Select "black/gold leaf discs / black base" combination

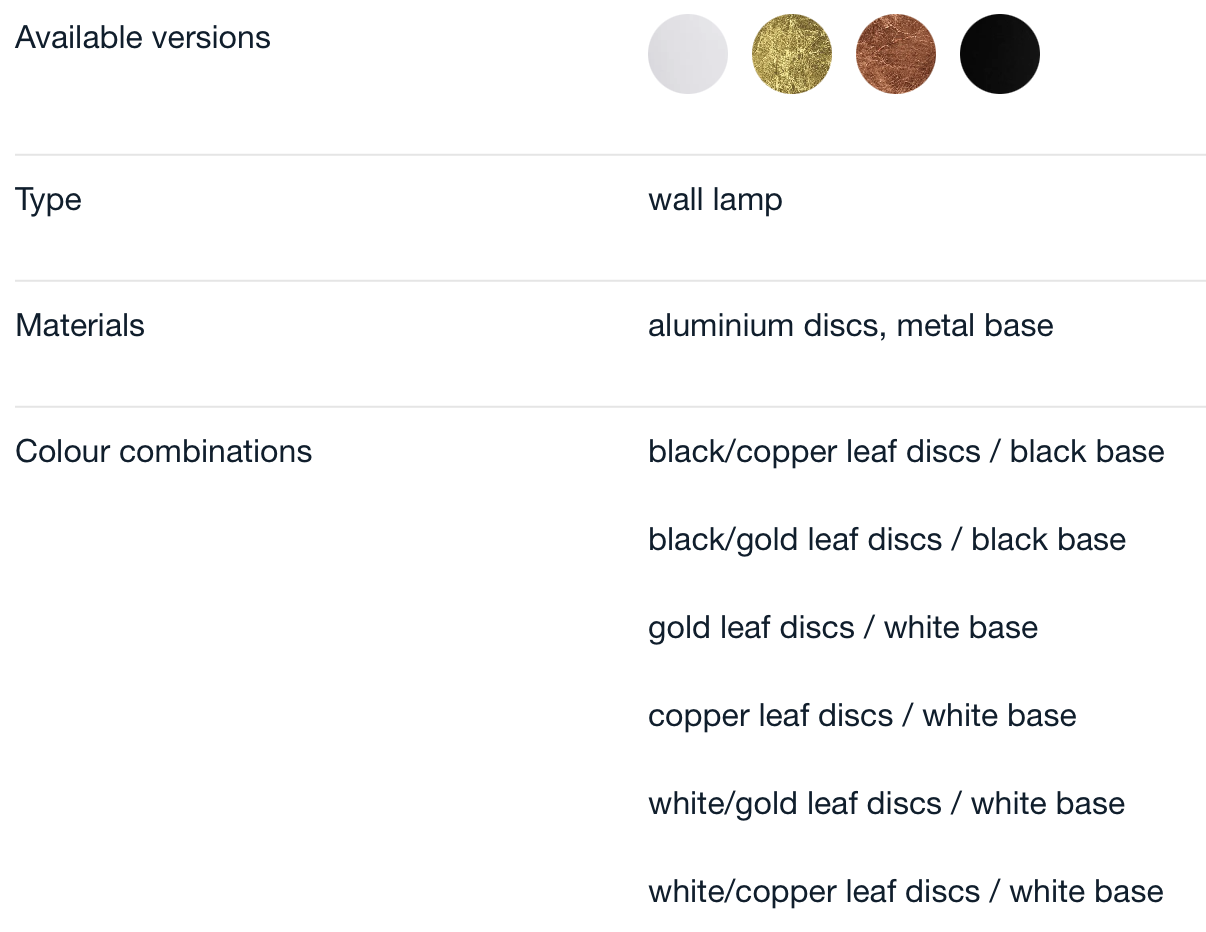click(x=887, y=540)
